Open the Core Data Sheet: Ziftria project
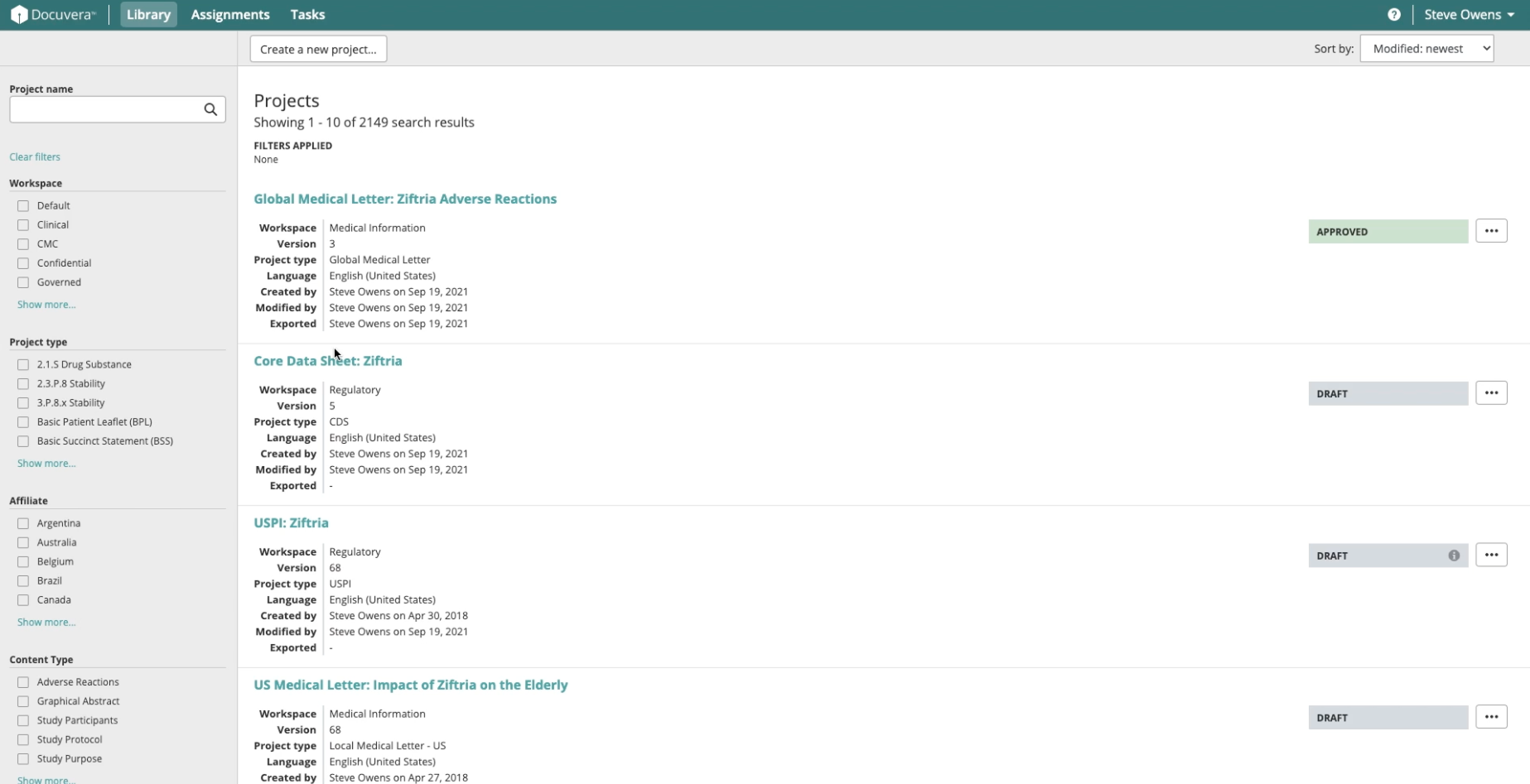The width and height of the screenshot is (1530, 784). coord(328,361)
